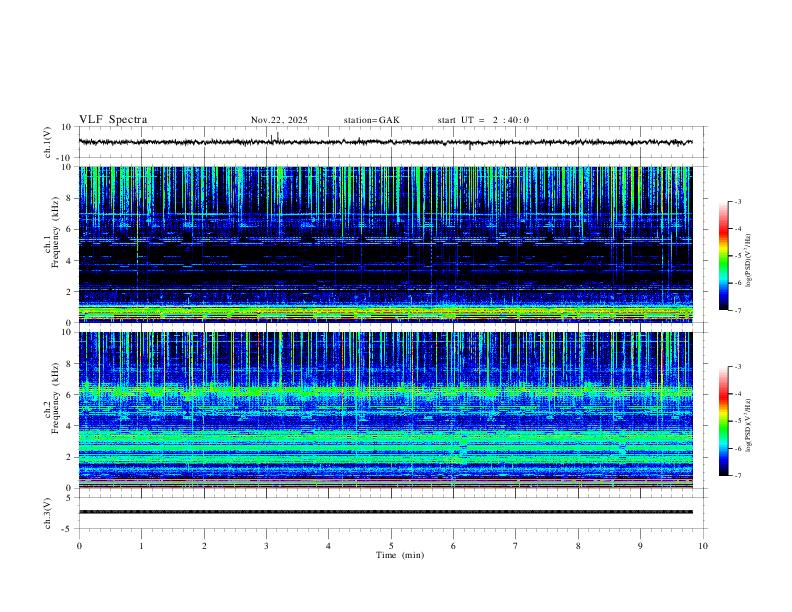Click time-axis tick label "7"

(x=516, y=546)
